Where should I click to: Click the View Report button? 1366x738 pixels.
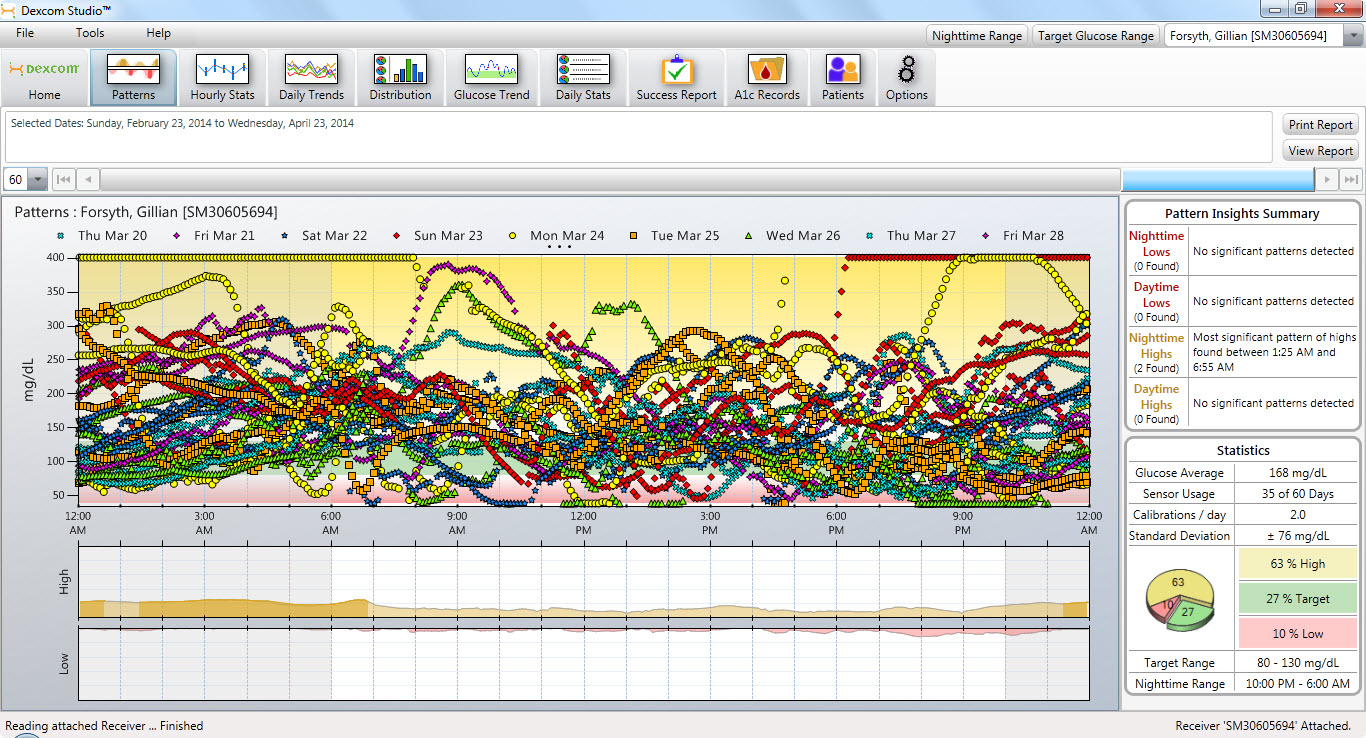click(1320, 151)
